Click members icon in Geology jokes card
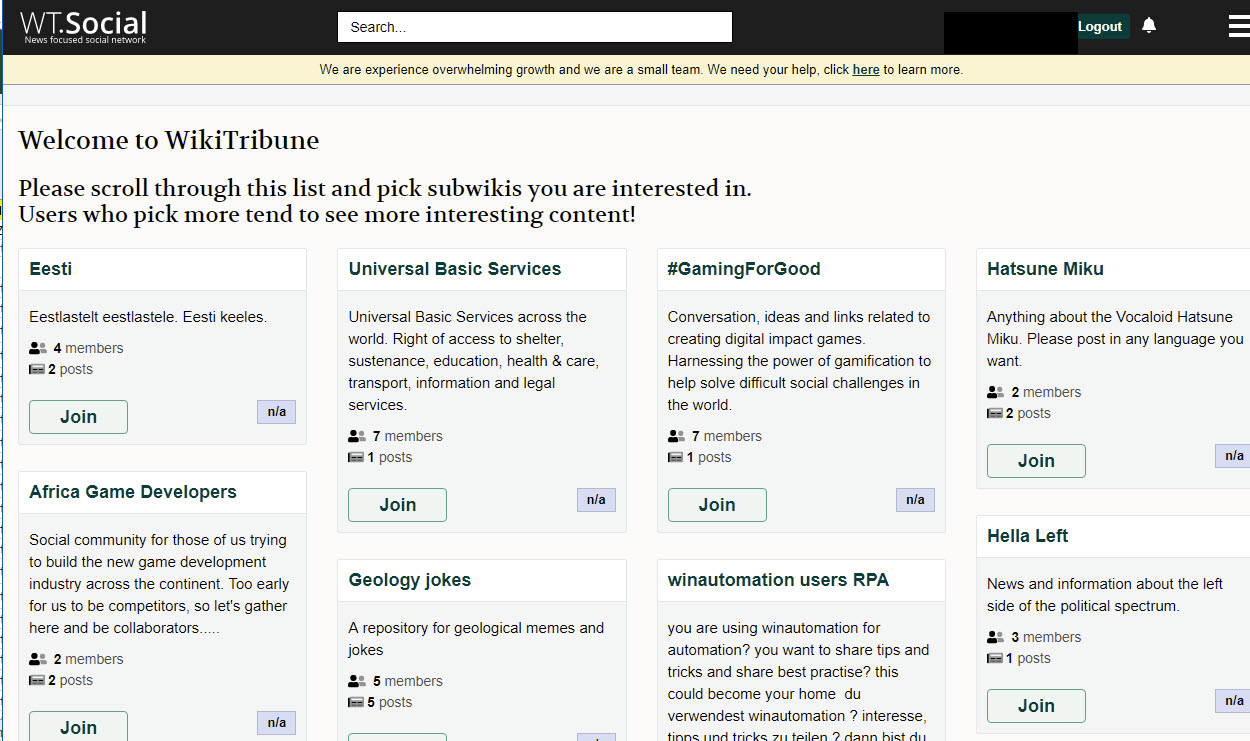The image size is (1250, 741). (357, 681)
